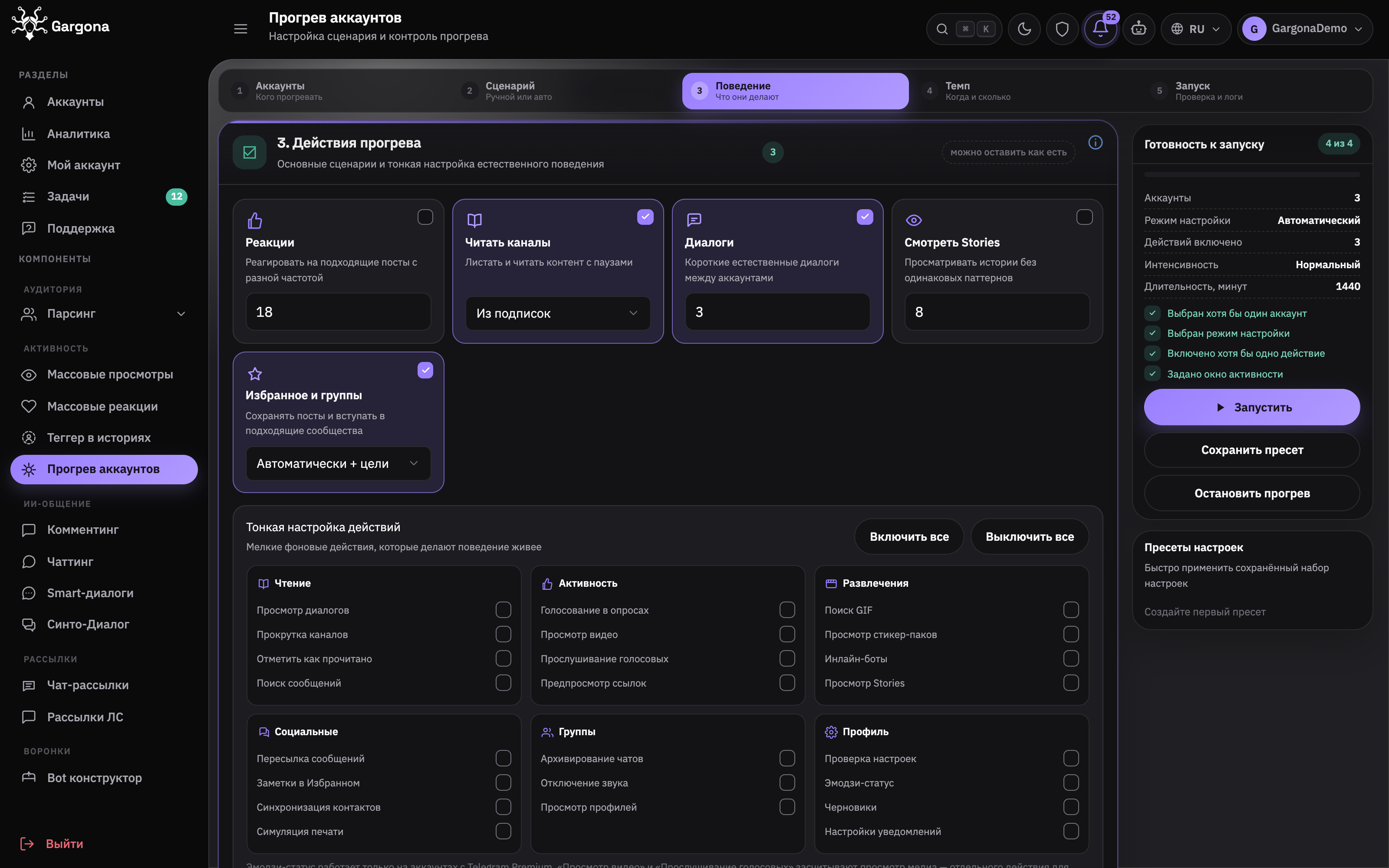The width and height of the screenshot is (1389, 868).
Task: Open Задачи list
Action: 104,196
